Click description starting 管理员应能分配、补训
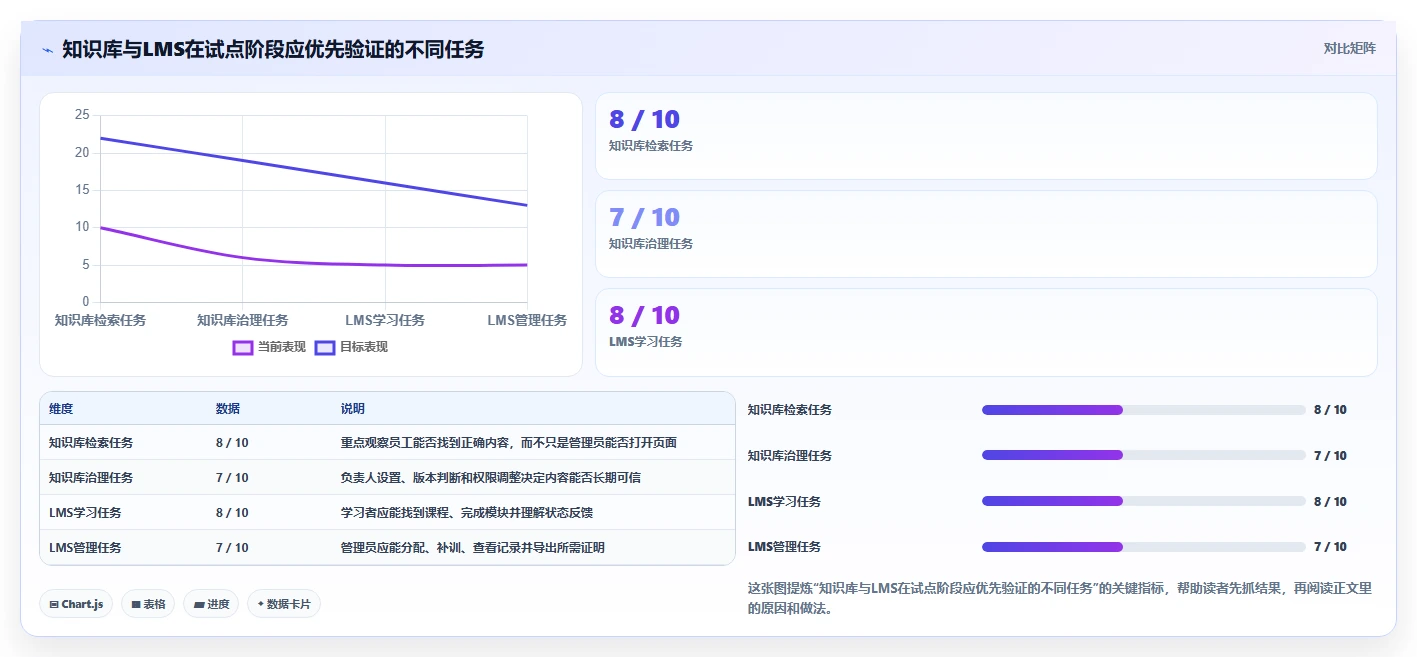This screenshot has width=1417, height=657. 473,548
